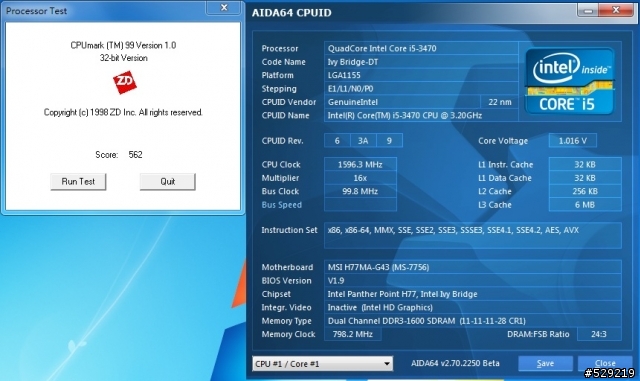The height and width of the screenshot is (381, 640).
Task: Click memory type value Dual Channel DDR3-1600
Action: click(x=473, y=321)
